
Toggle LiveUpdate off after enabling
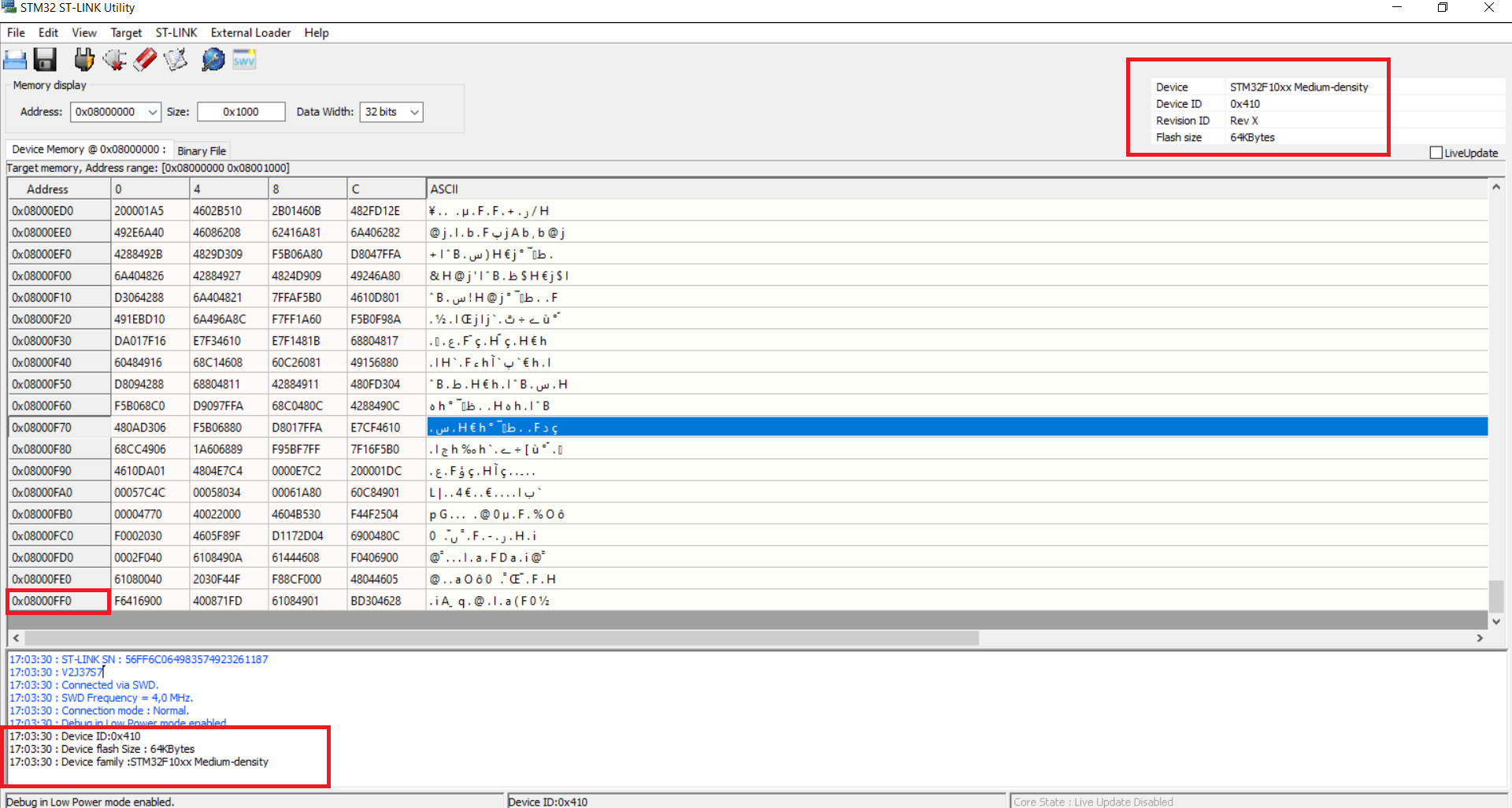point(1436,152)
